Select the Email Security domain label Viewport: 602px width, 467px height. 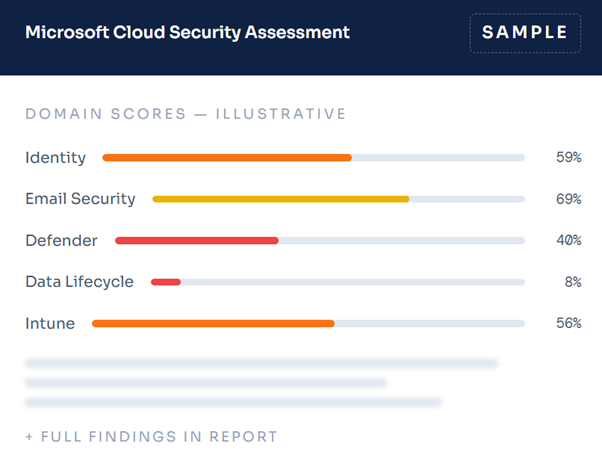(x=80, y=199)
